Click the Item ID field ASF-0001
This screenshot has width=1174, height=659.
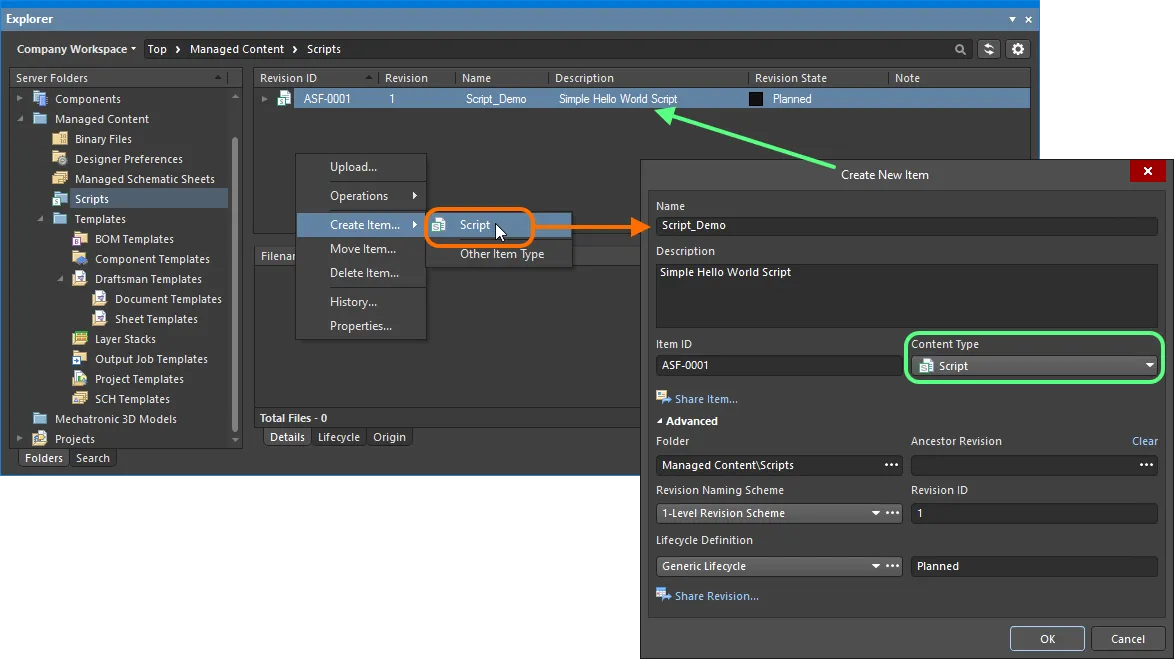click(x=779, y=365)
